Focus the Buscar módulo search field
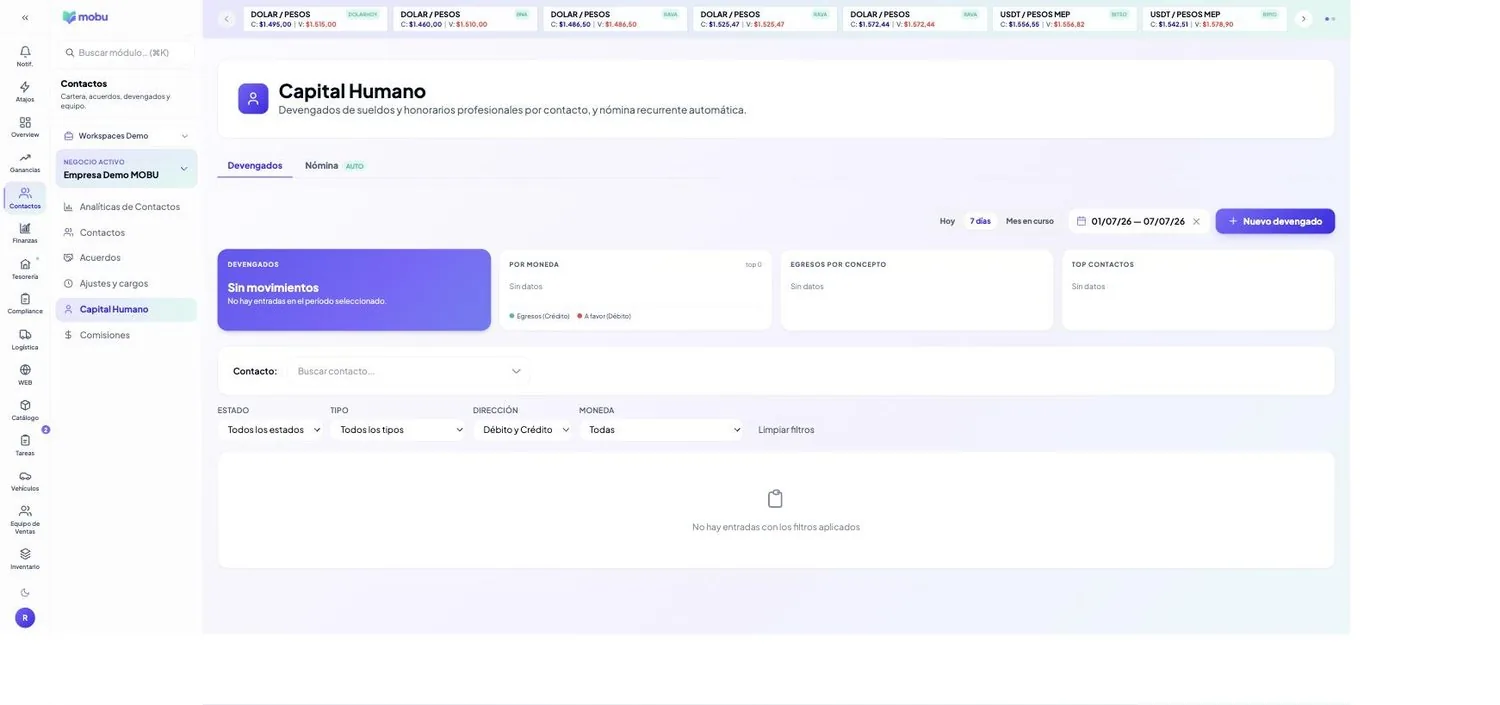 click(x=126, y=52)
